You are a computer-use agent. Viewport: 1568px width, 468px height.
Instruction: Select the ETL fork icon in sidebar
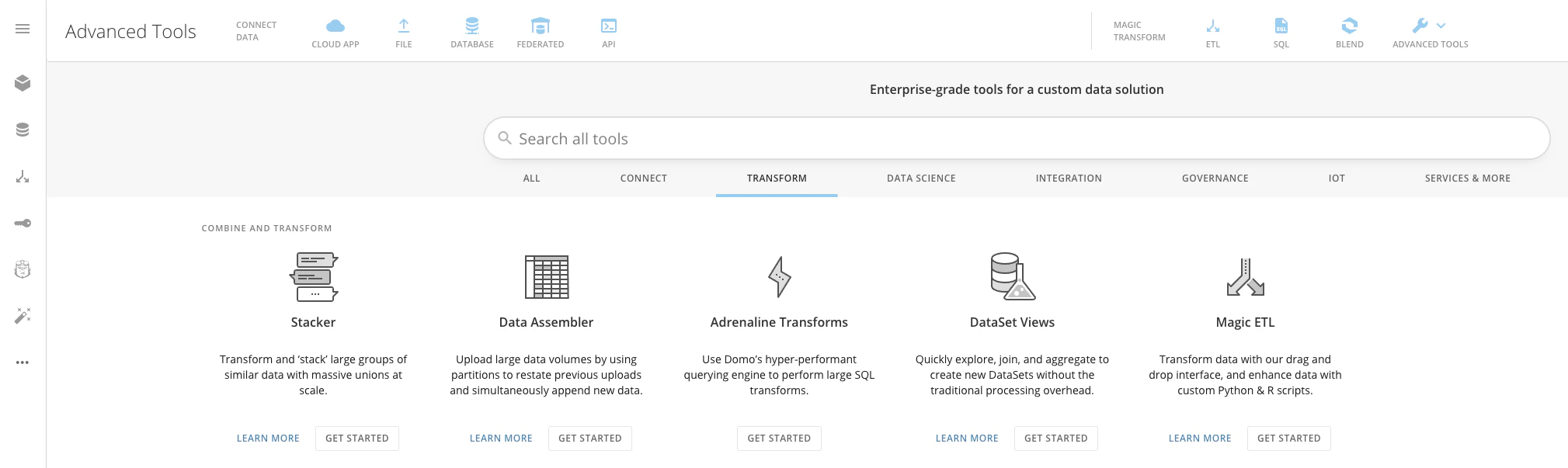[x=23, y=176]
